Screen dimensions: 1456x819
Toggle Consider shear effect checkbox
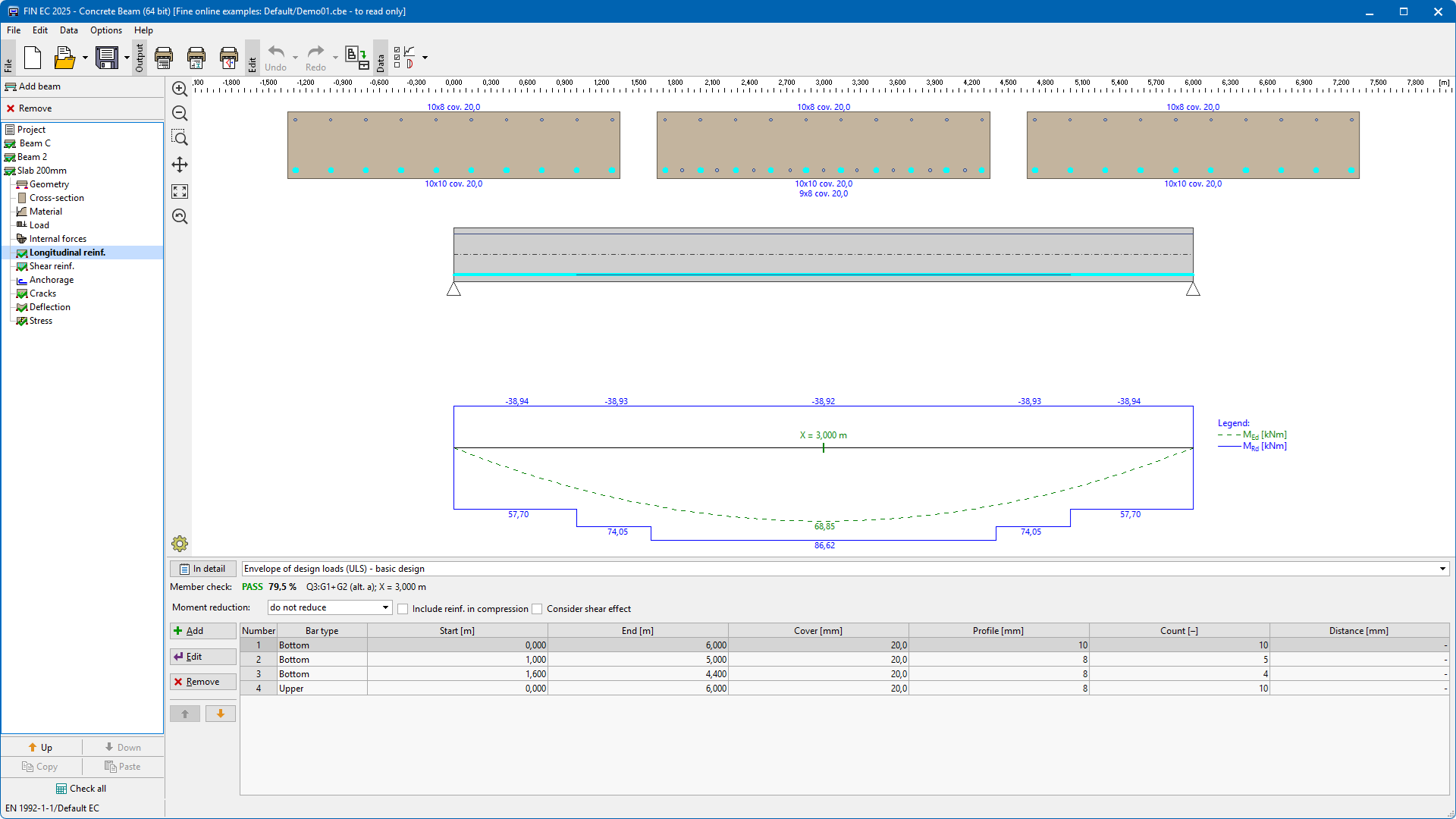point(538,609)
